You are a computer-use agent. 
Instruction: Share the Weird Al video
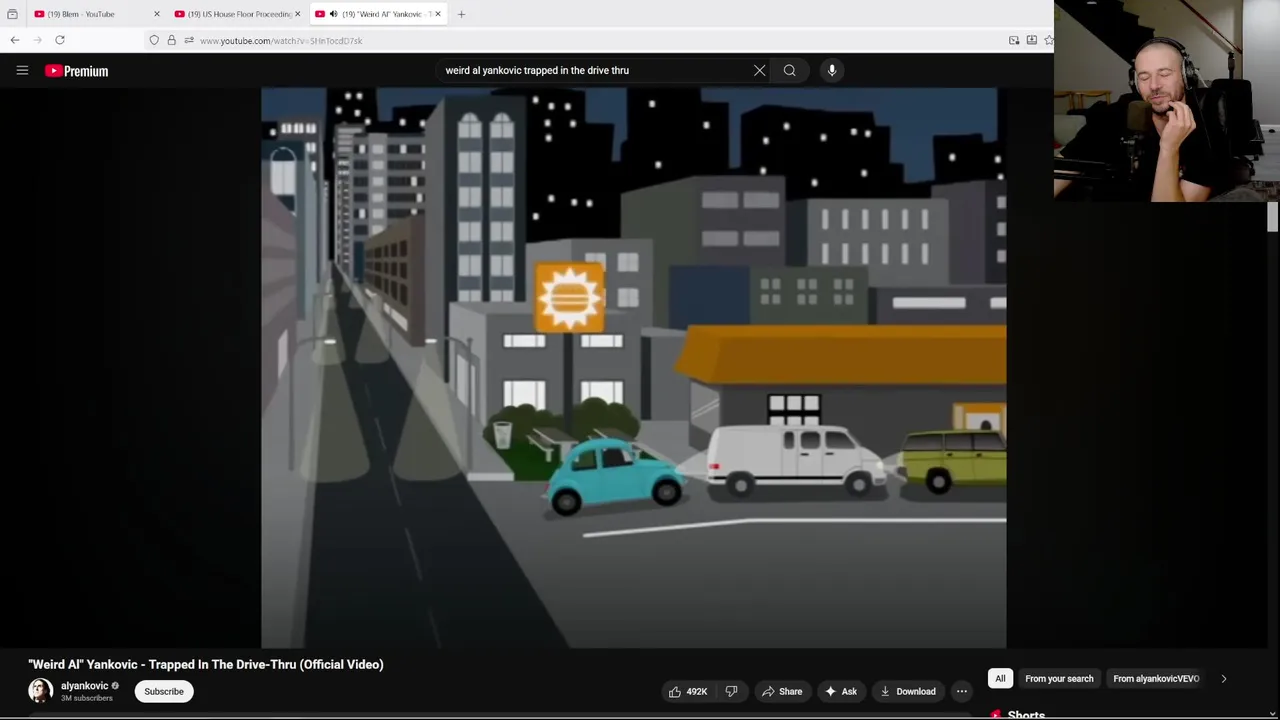pos(782,691)
